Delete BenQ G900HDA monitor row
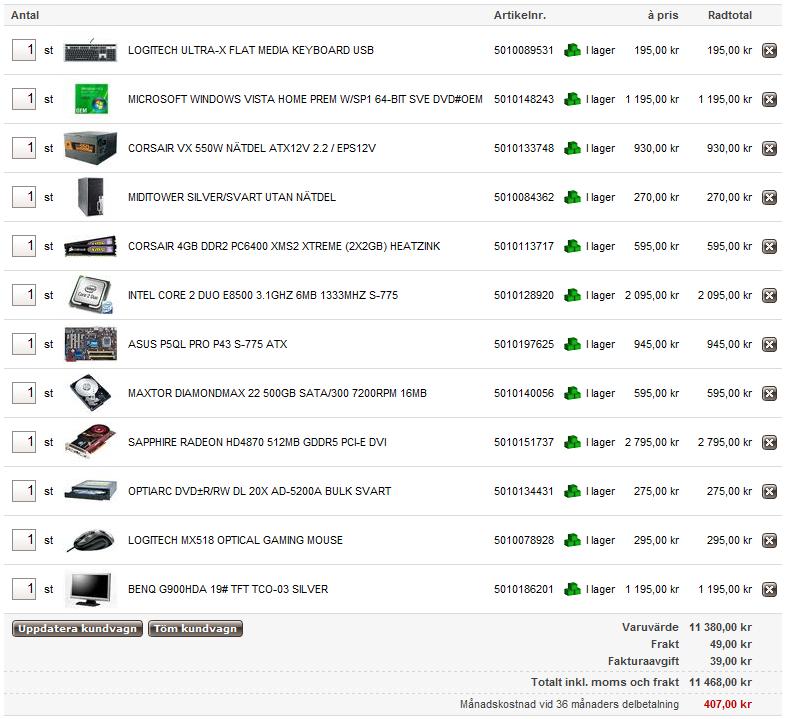 [x=769, y=589]
